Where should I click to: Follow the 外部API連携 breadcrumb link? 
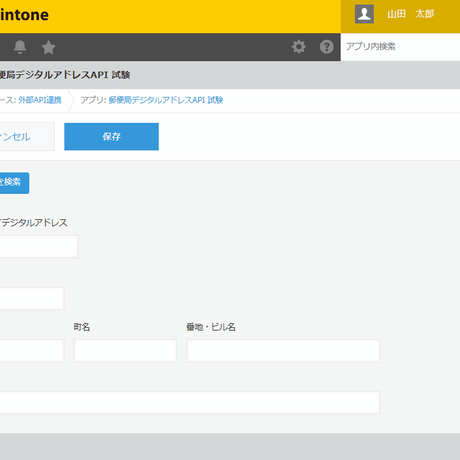40,100
